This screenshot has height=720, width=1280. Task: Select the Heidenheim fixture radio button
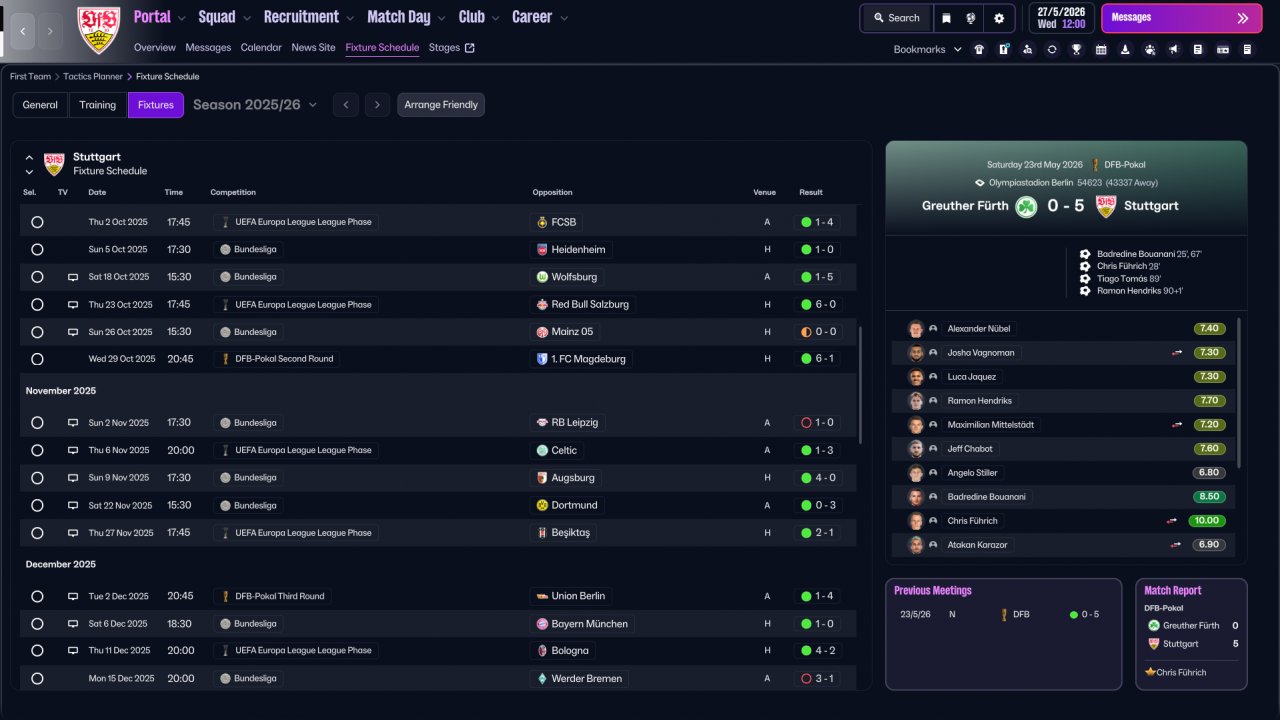37,250
